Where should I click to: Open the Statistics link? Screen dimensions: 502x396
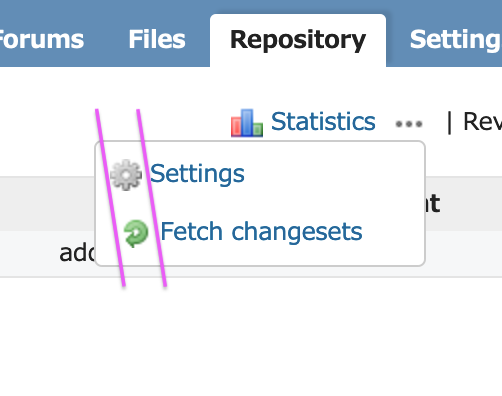point(323,121)
